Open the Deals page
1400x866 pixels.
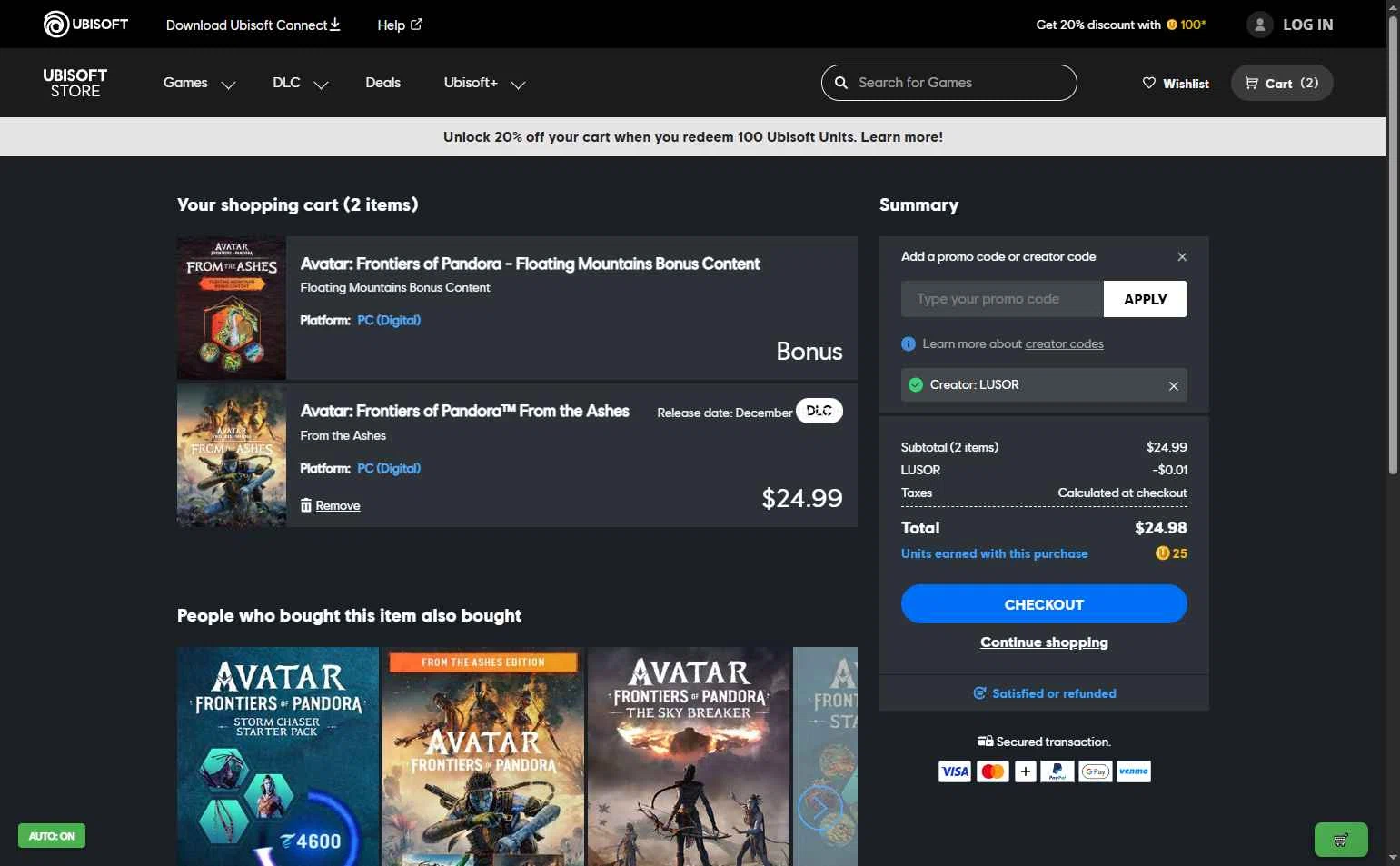pos(382,83)
